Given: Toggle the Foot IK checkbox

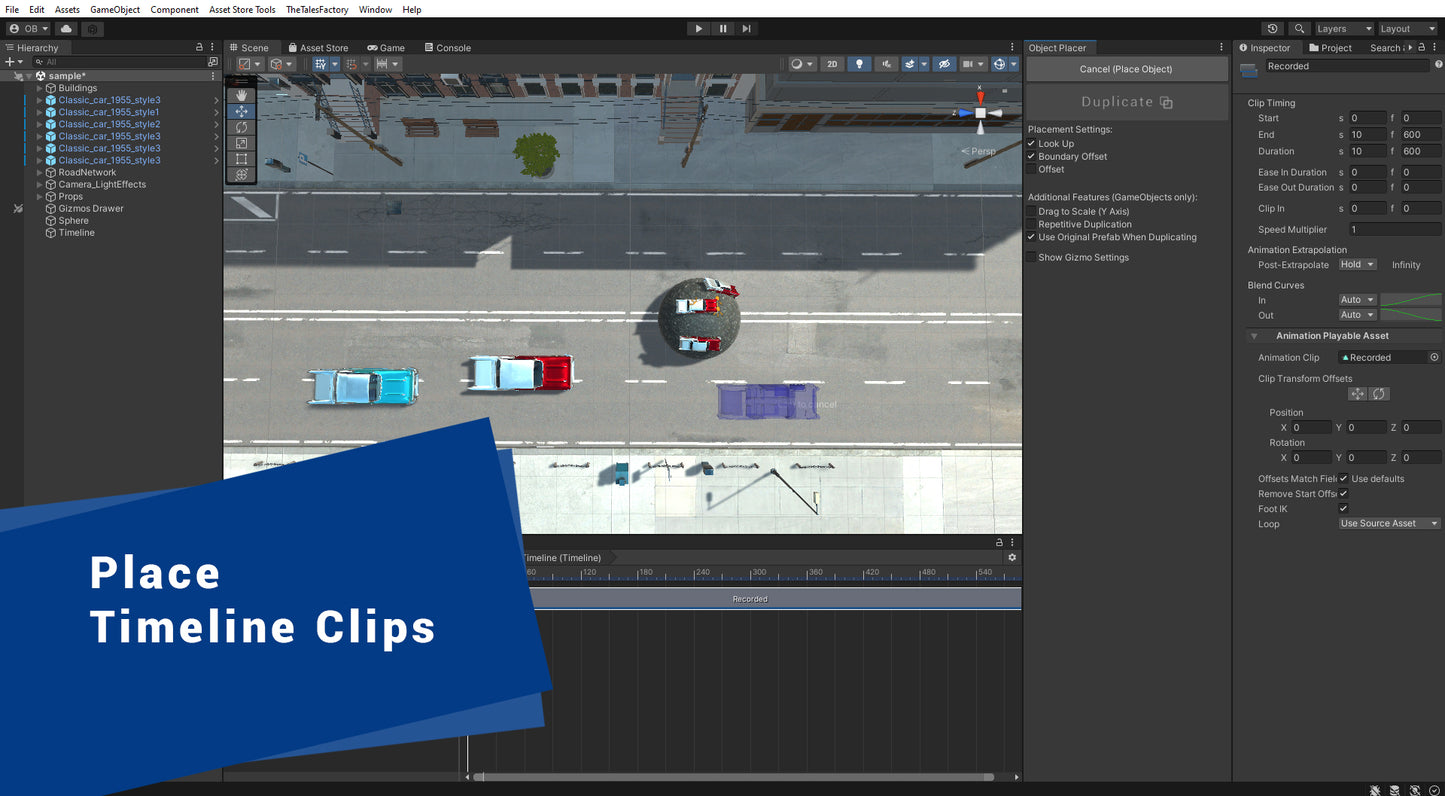Looking at the screenshot, I should (1343, 509).
